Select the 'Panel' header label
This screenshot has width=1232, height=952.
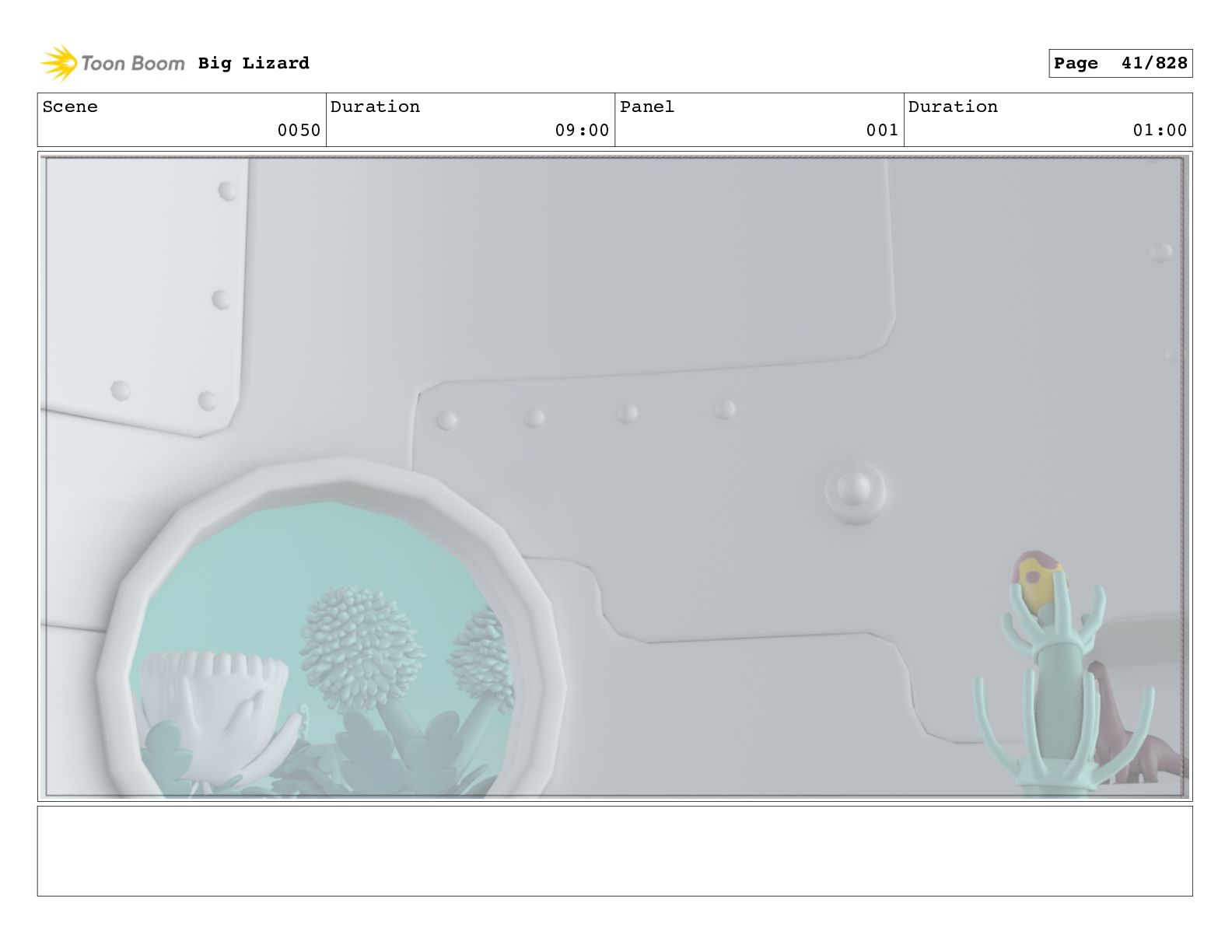(x=647, y=107)
